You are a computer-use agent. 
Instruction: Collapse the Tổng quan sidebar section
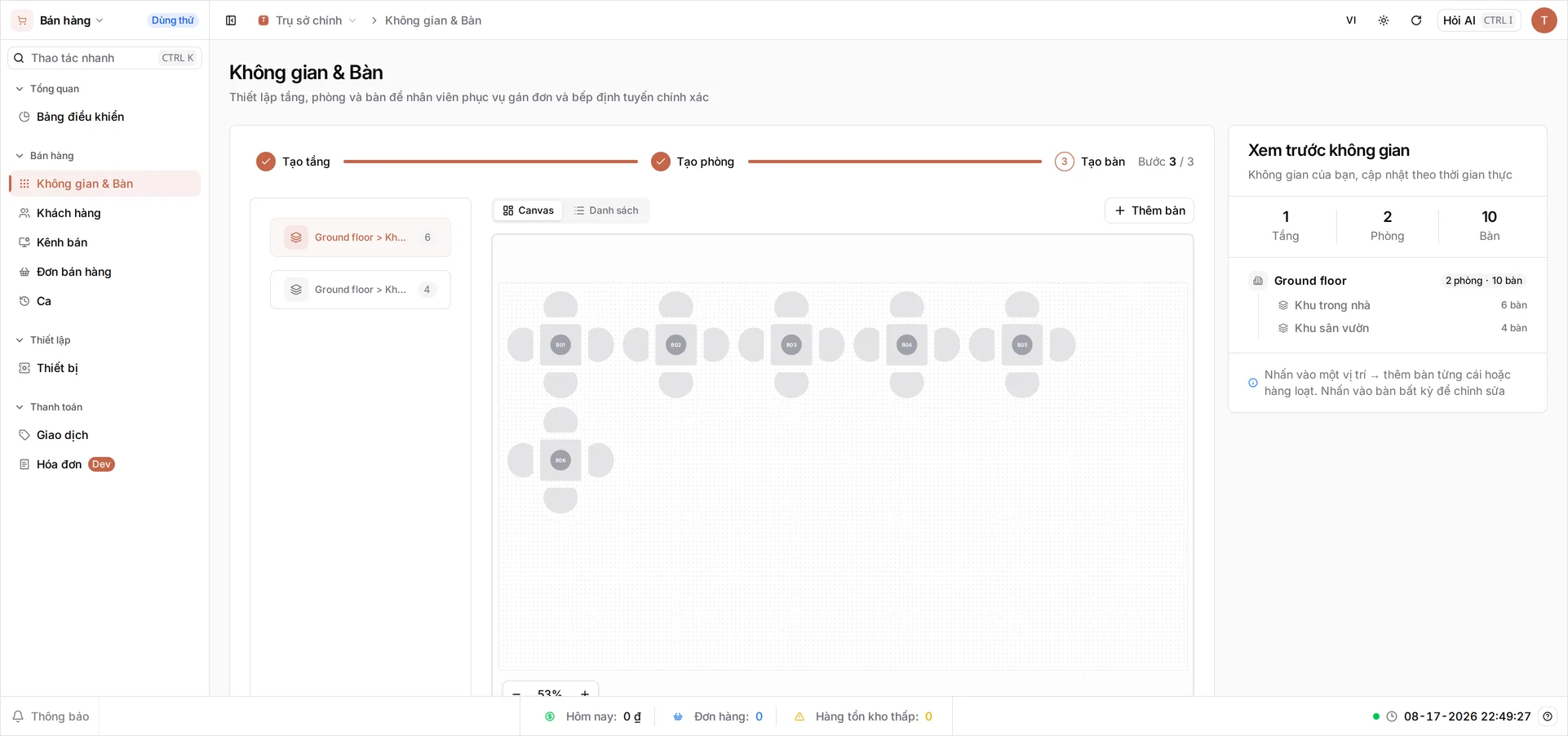[49, 89]
